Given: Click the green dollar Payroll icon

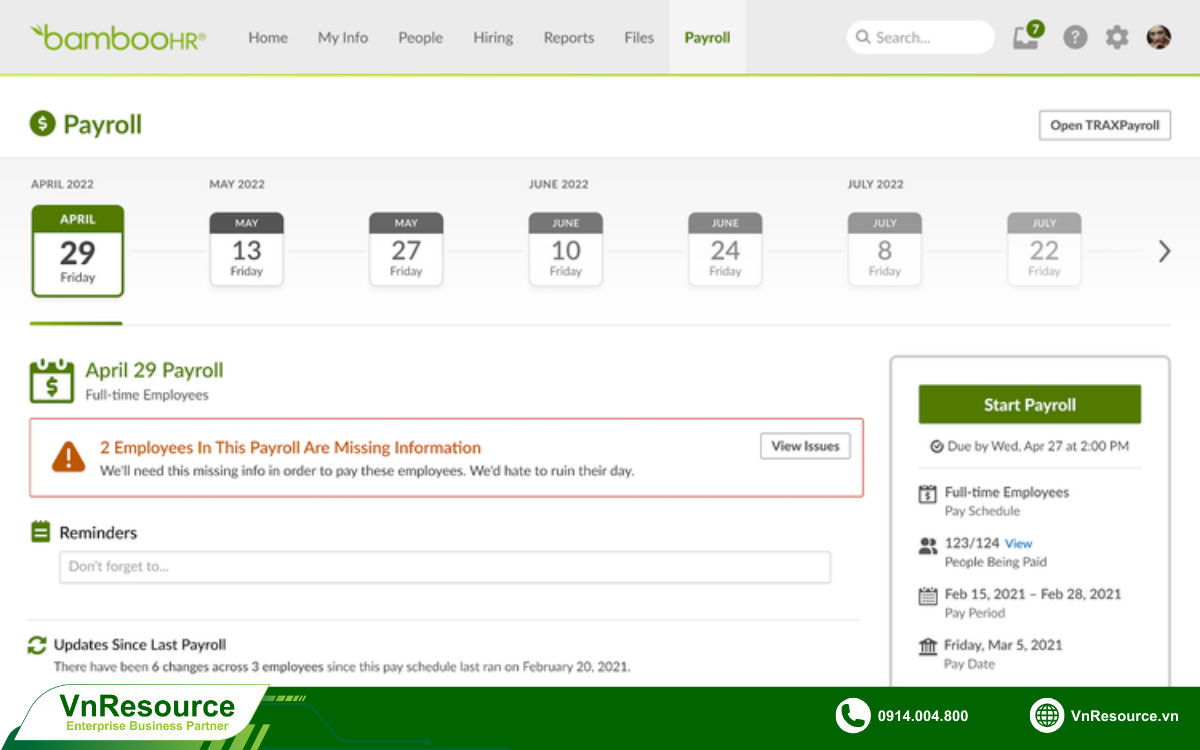Looking at the screenshot, I should [x=42, y=124].
